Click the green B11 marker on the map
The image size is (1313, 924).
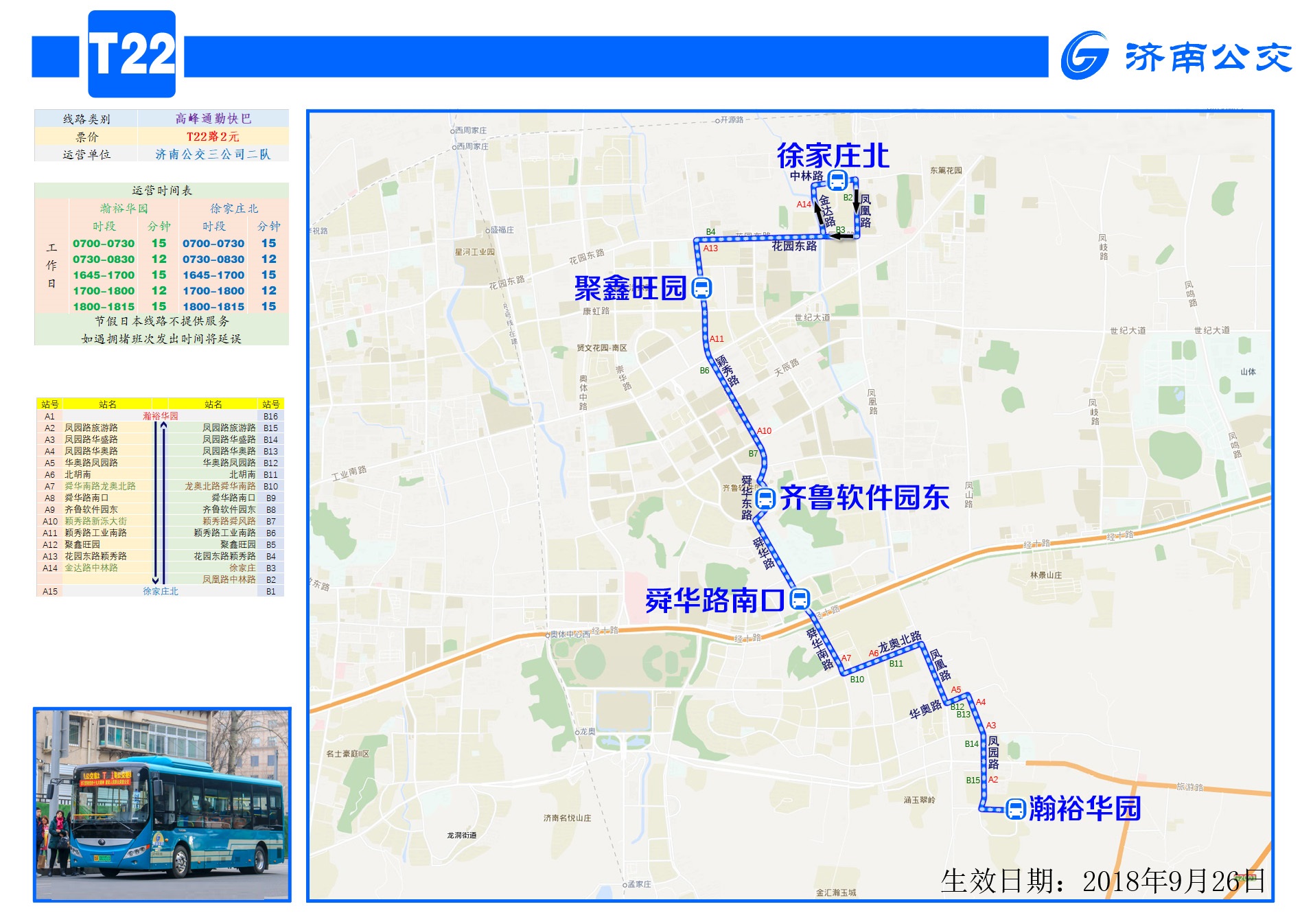(896, 664)
